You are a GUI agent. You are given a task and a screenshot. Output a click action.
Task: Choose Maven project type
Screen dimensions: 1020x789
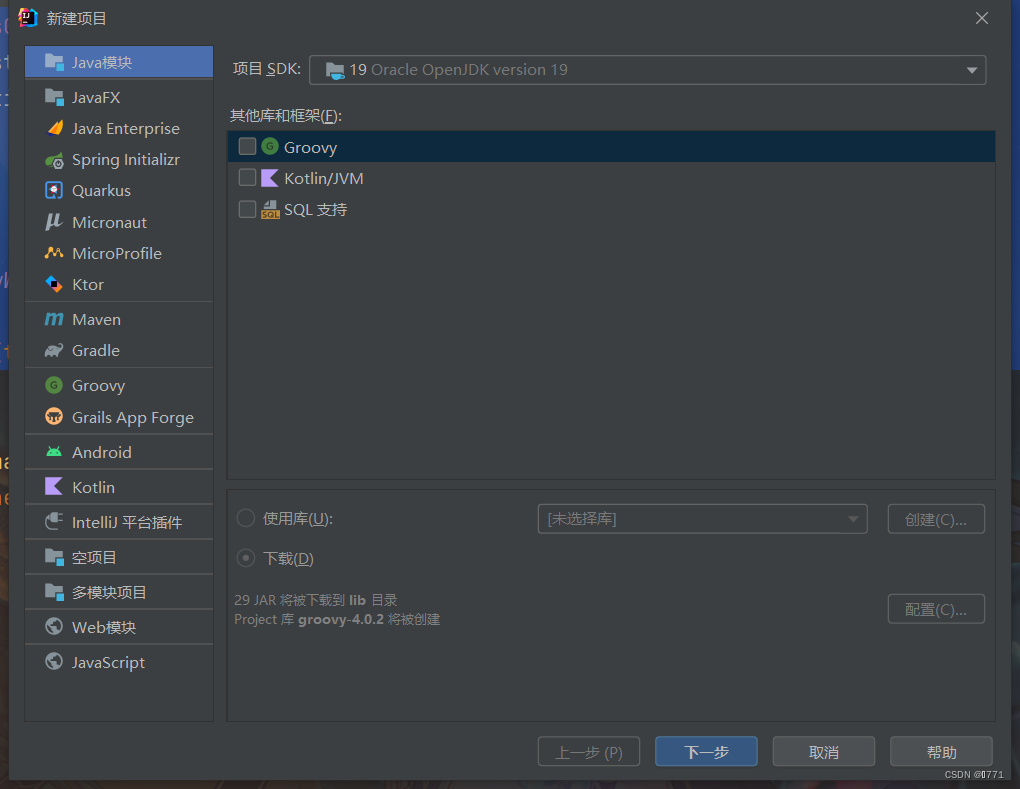coord(119,319)
